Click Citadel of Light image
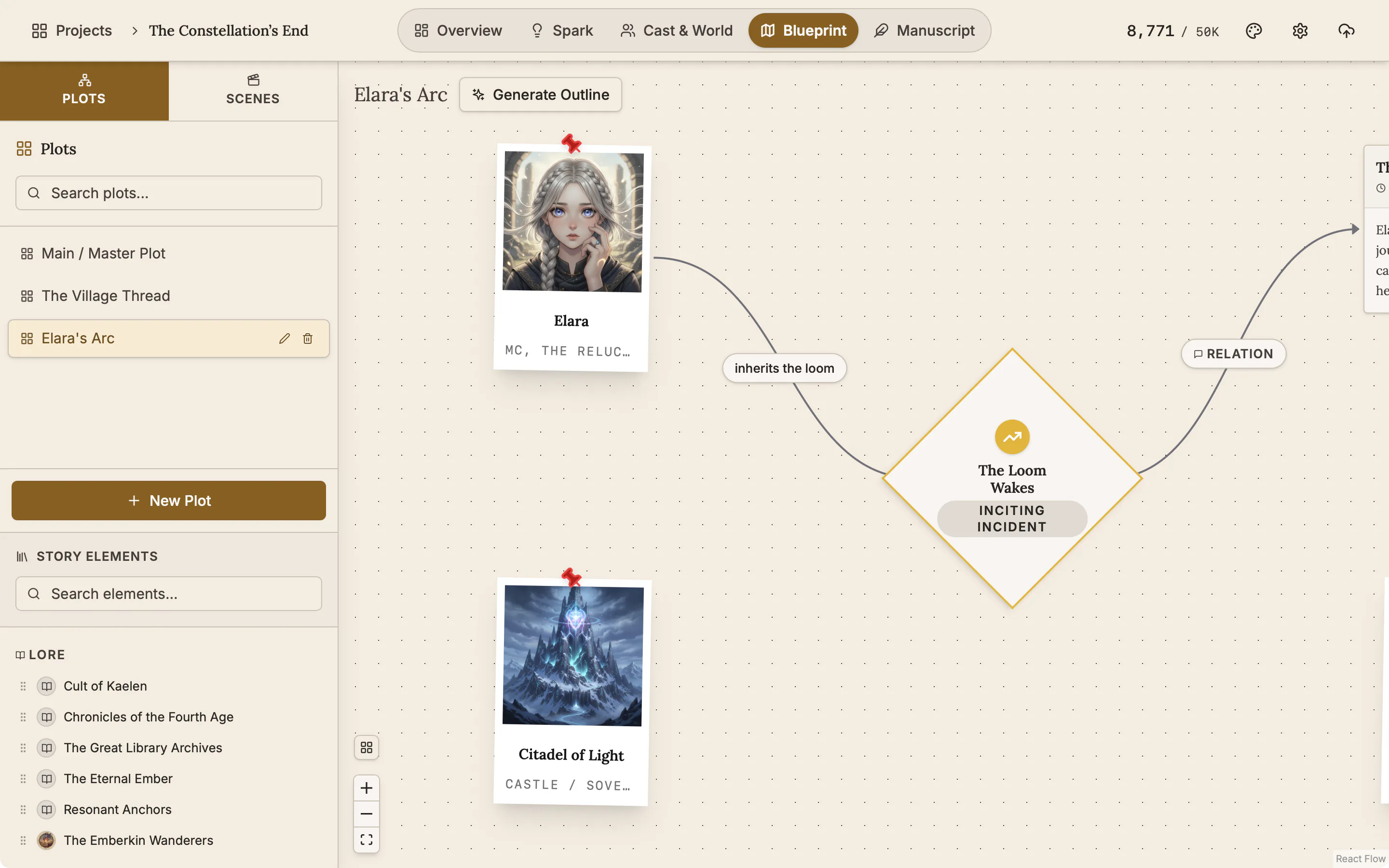Viewport: 1389px width, 868px height. coord(573,656)
